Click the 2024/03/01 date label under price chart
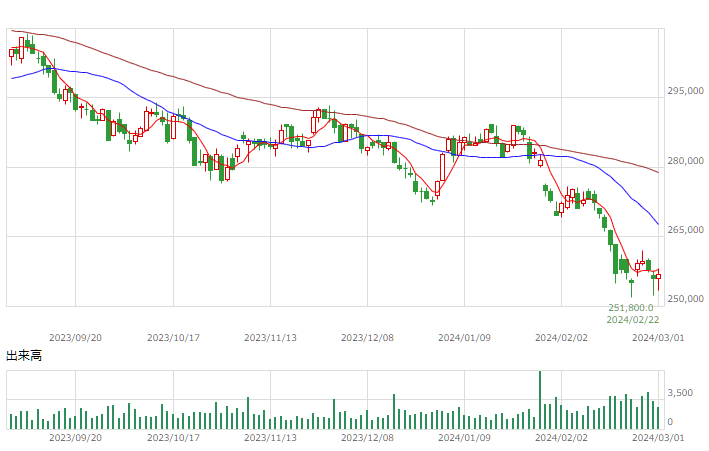Screen dimensions: 709x451 [x=658, y=337]
